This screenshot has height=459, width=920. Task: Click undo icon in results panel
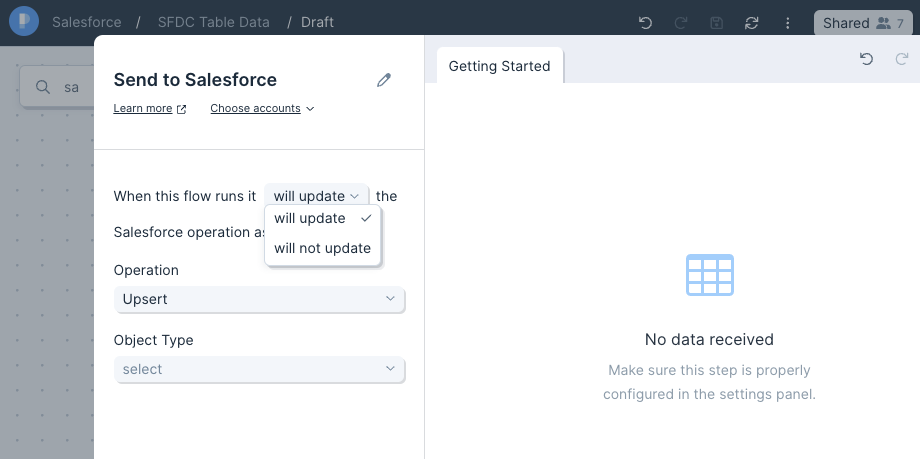866,59
